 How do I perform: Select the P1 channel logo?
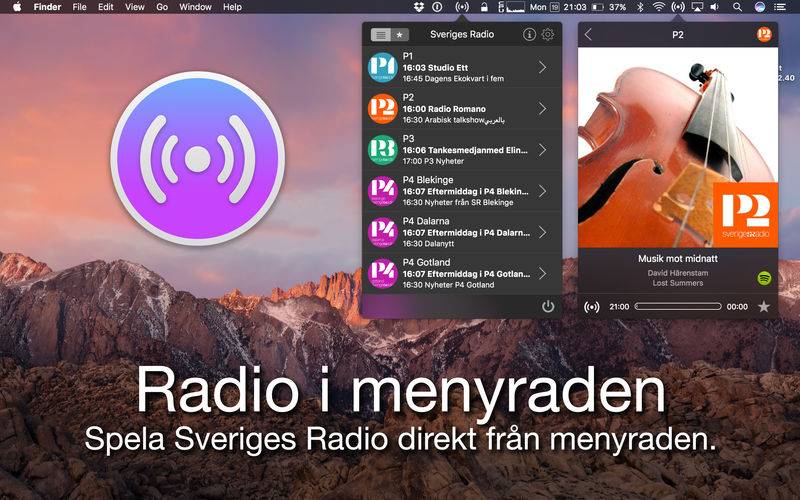point(383,67)
